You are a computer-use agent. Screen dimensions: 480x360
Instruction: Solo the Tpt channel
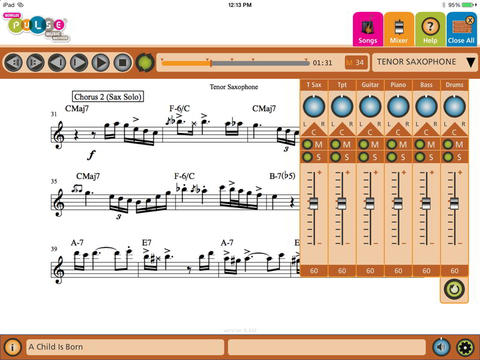[336, 157]
